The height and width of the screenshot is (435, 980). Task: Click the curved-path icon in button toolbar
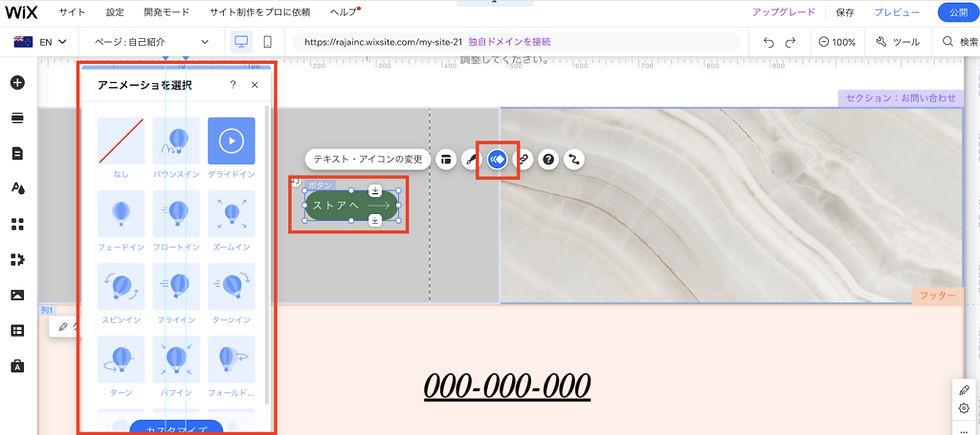point(574,159)
